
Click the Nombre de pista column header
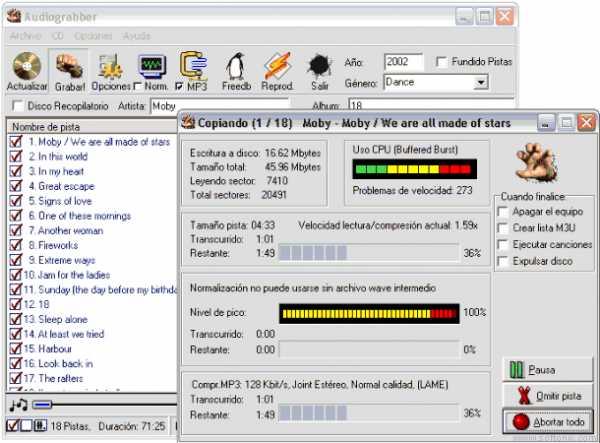tap(92, 127)
